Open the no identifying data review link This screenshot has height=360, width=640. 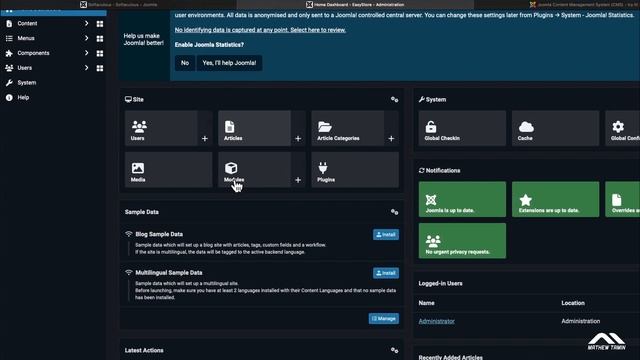260,30
